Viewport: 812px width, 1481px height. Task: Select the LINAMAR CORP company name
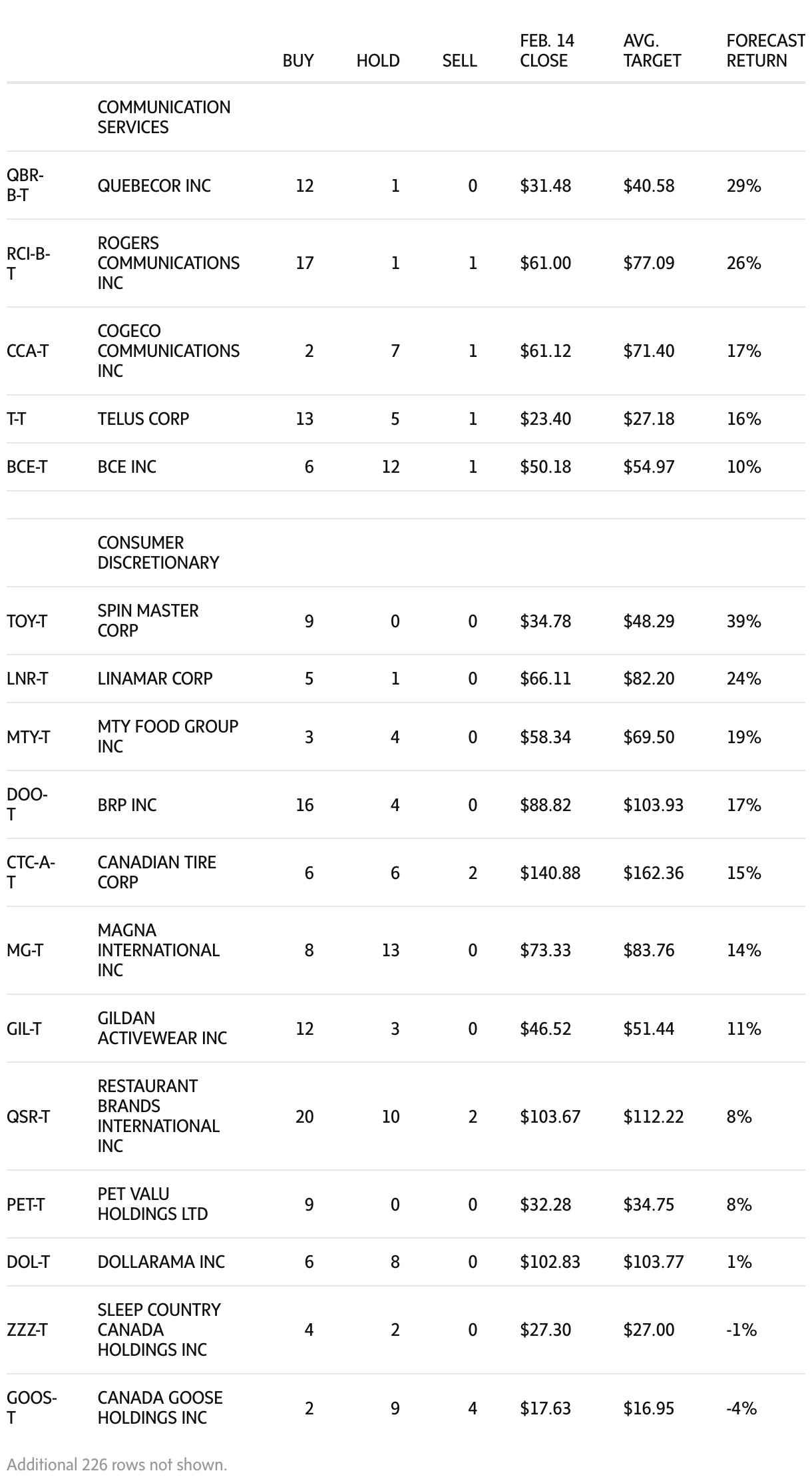coord(154,679)
